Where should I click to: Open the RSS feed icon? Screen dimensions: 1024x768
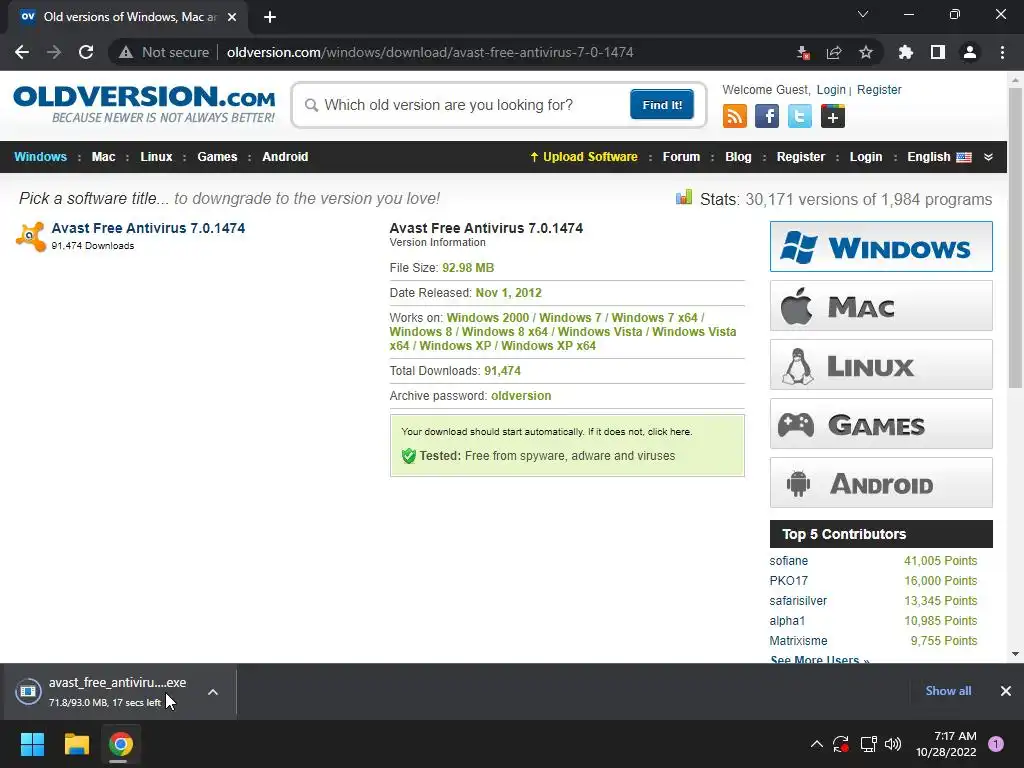coord(735,116)
